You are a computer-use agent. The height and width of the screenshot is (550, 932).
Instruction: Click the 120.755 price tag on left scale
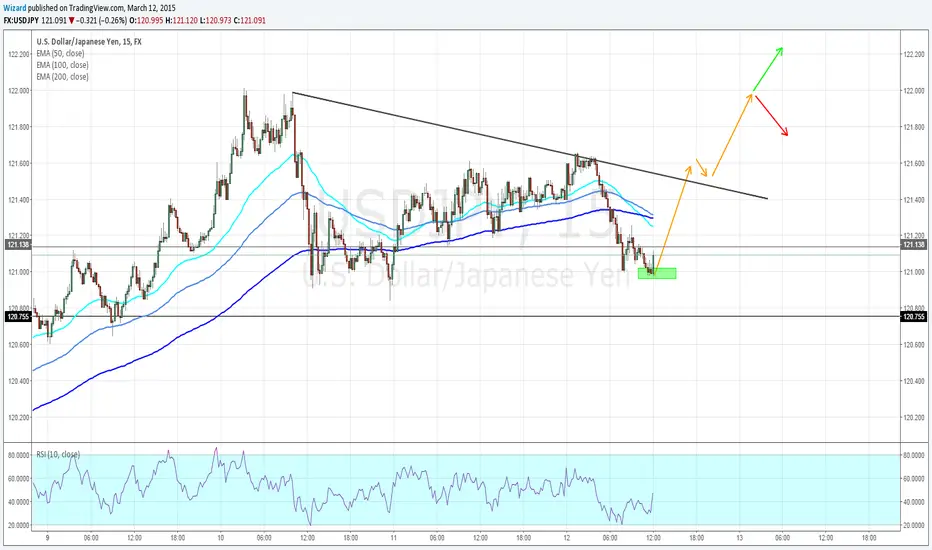pos(18,317)
